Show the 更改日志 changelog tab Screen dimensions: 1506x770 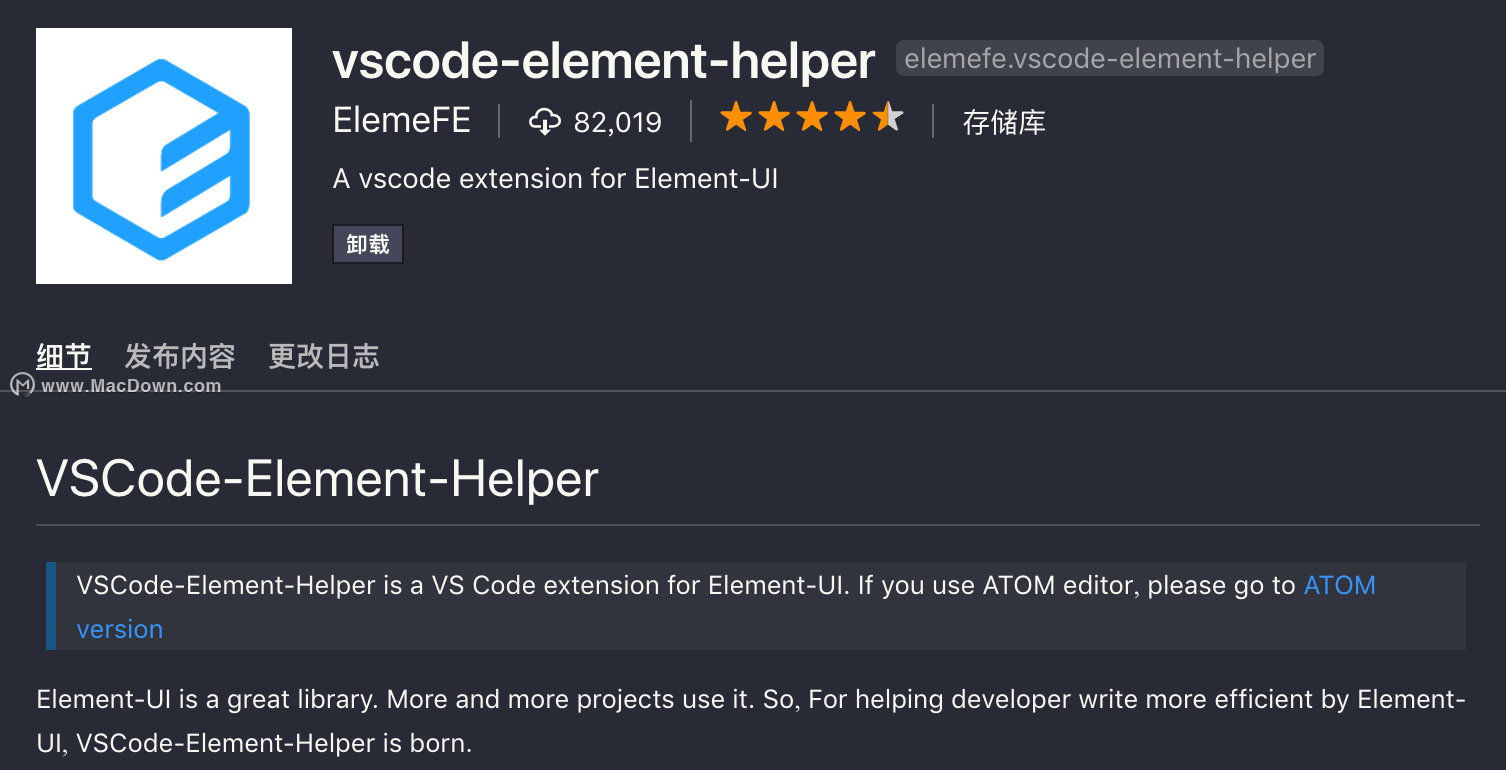(x=324, y=356)
